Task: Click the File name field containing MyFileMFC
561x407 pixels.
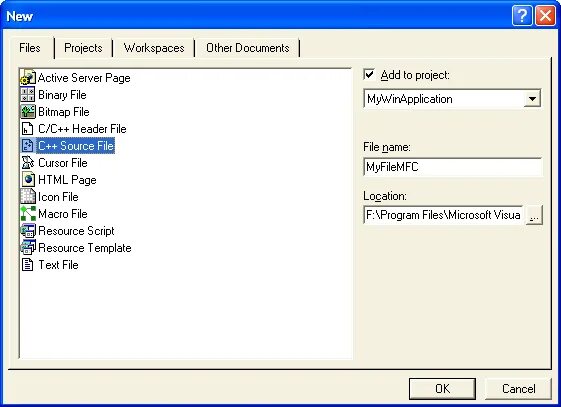Action: point(453,167)
